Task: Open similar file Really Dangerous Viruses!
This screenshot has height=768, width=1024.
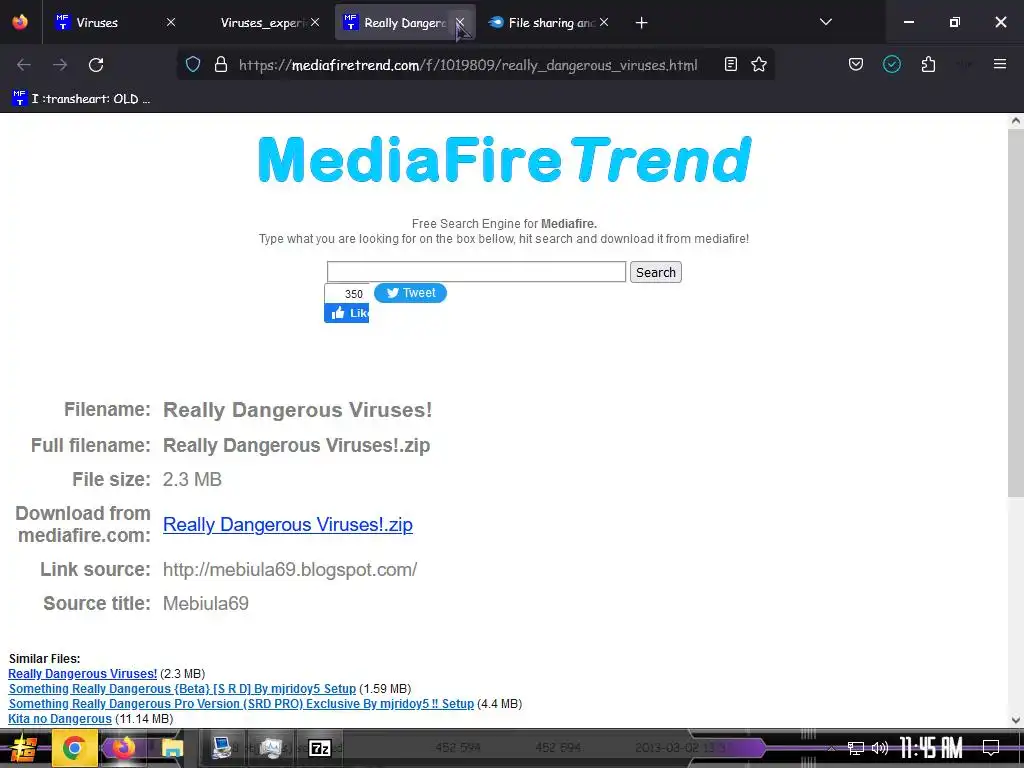Action: [x=82, y=673]
